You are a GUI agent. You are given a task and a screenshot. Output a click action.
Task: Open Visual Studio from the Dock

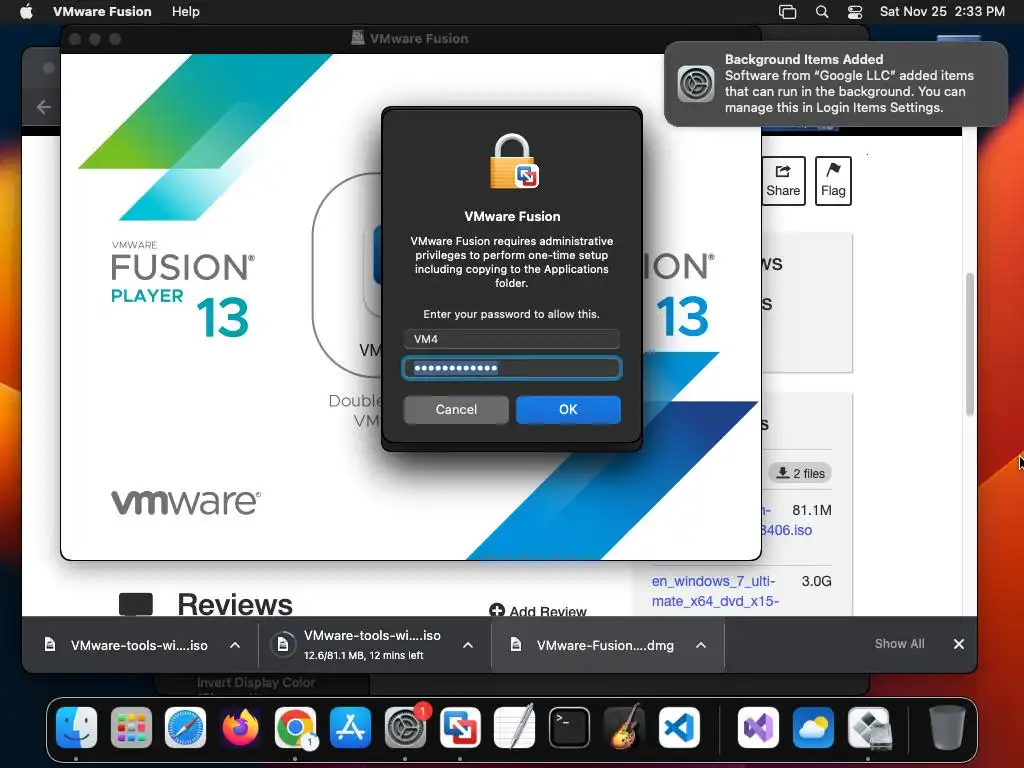point(758,727)
